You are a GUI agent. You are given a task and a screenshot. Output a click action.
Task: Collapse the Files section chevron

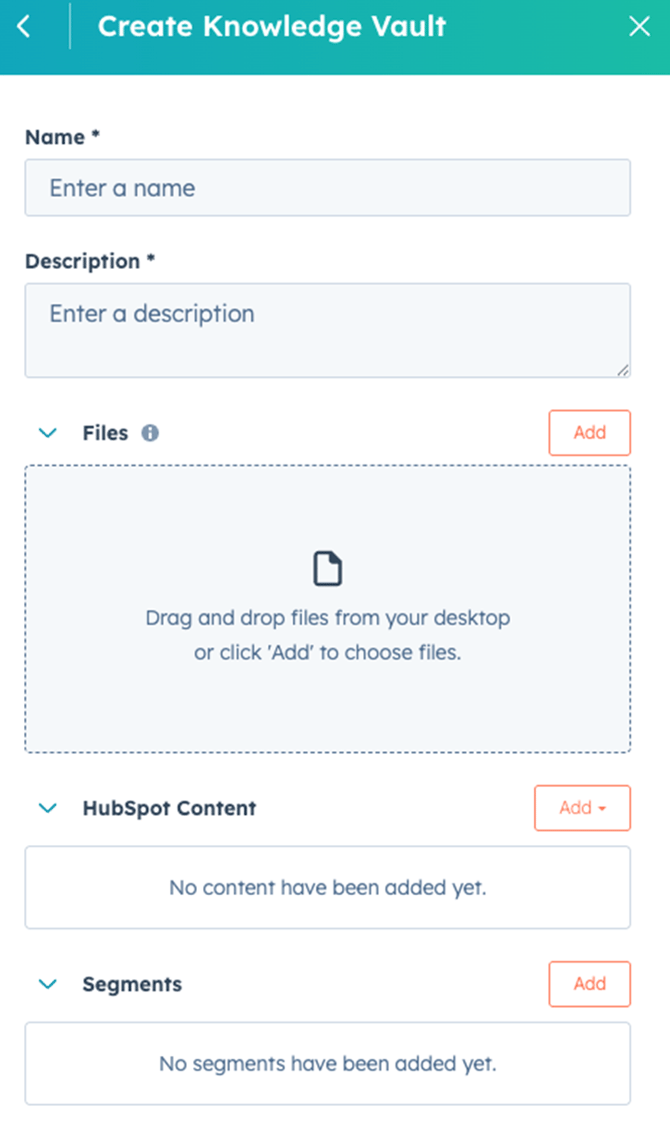[x=47, y=433]
